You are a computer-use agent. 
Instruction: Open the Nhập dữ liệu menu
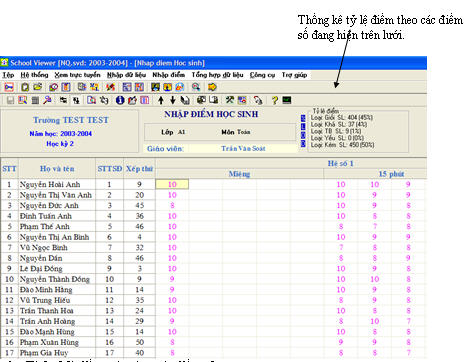click(126, 75)
